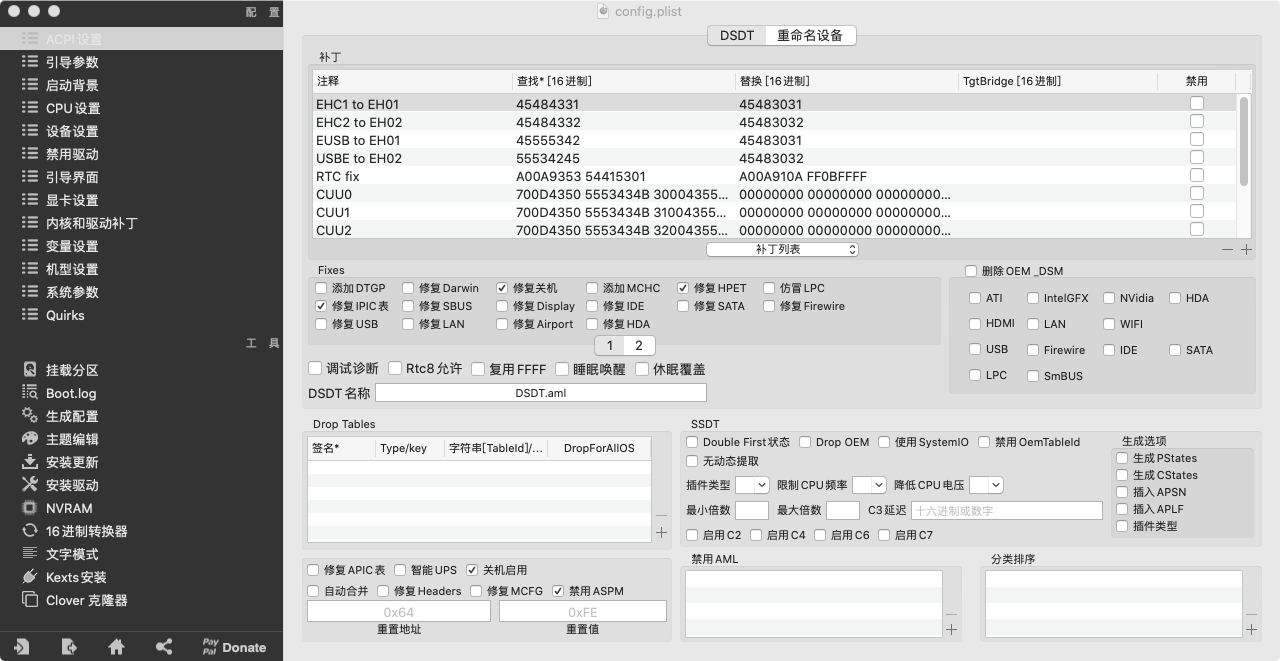1280x661 pixels.
Task: Enable the 启用 C2 option
Action: point(691,535)
